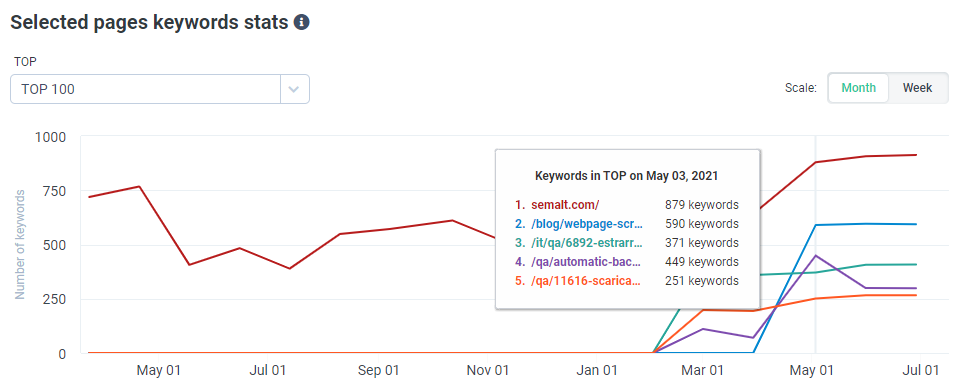Viewport: 958px width, 389px height.
Task: Click the semalt.com/ tooltip entry
Action: 626,205
